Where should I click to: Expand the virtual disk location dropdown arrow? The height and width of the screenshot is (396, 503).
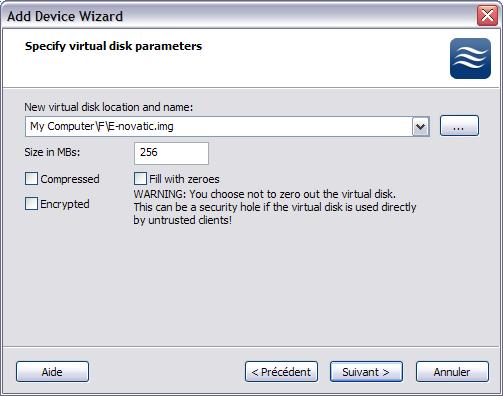point(420,127)
